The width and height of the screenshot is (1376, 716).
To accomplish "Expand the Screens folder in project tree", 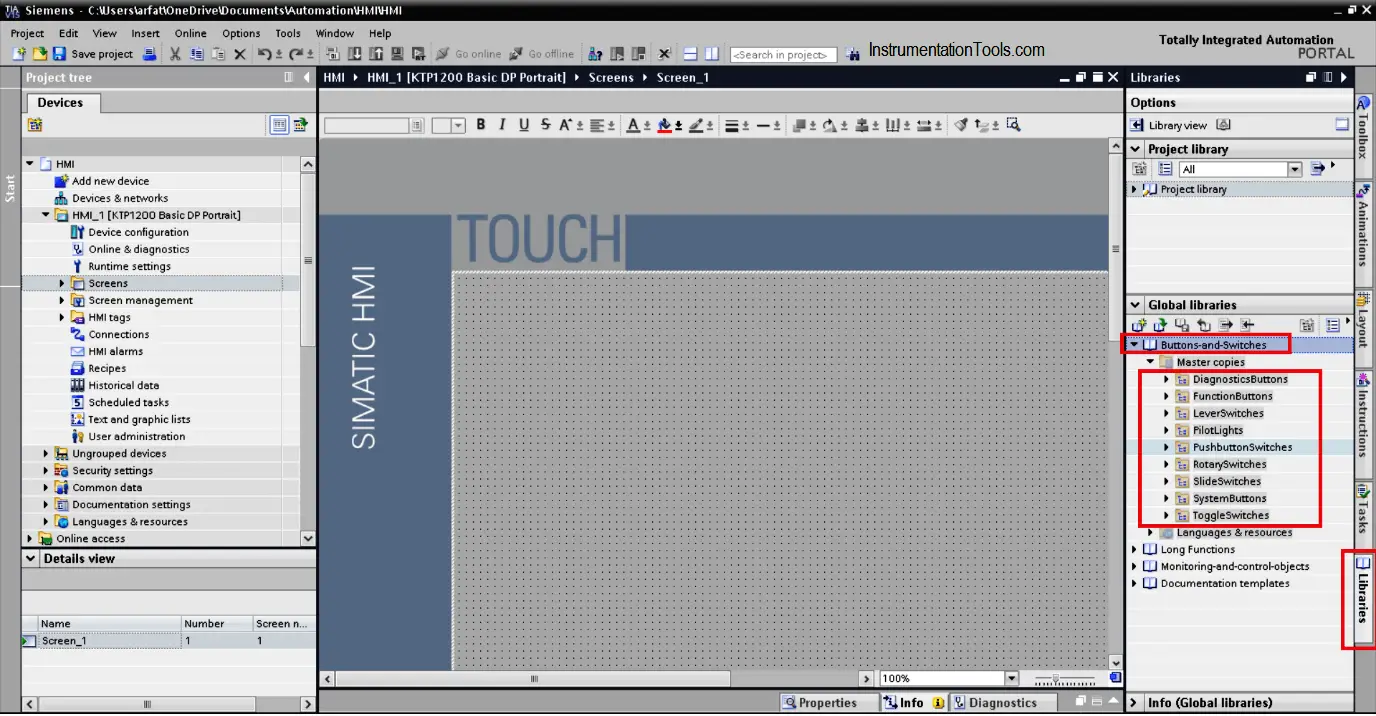I will (x=62, y=284).
